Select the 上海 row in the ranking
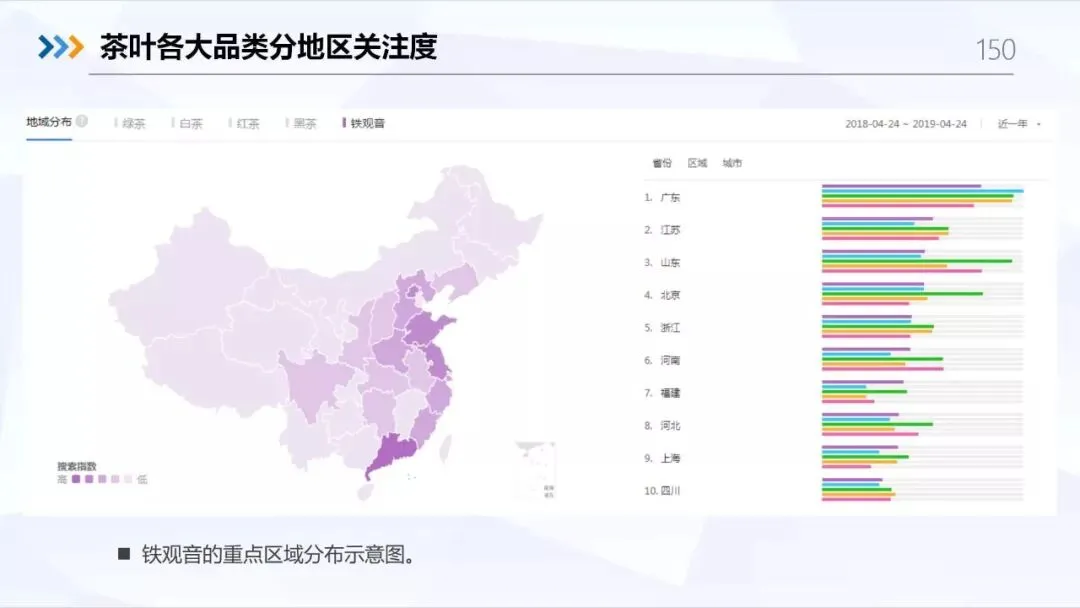 [x=833, y=458]
